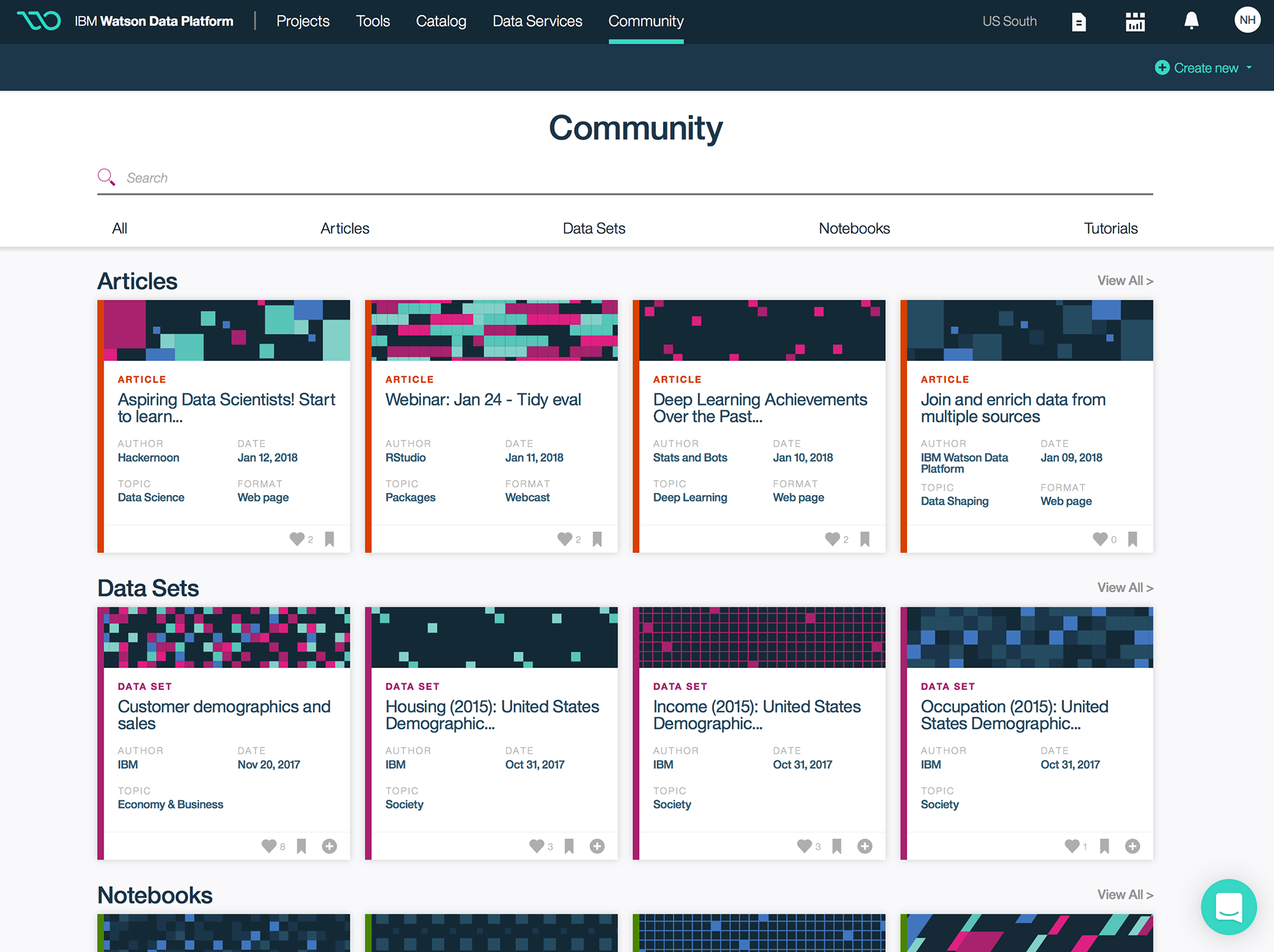Switch to the Notebooks filter tab

pos(854,228)
